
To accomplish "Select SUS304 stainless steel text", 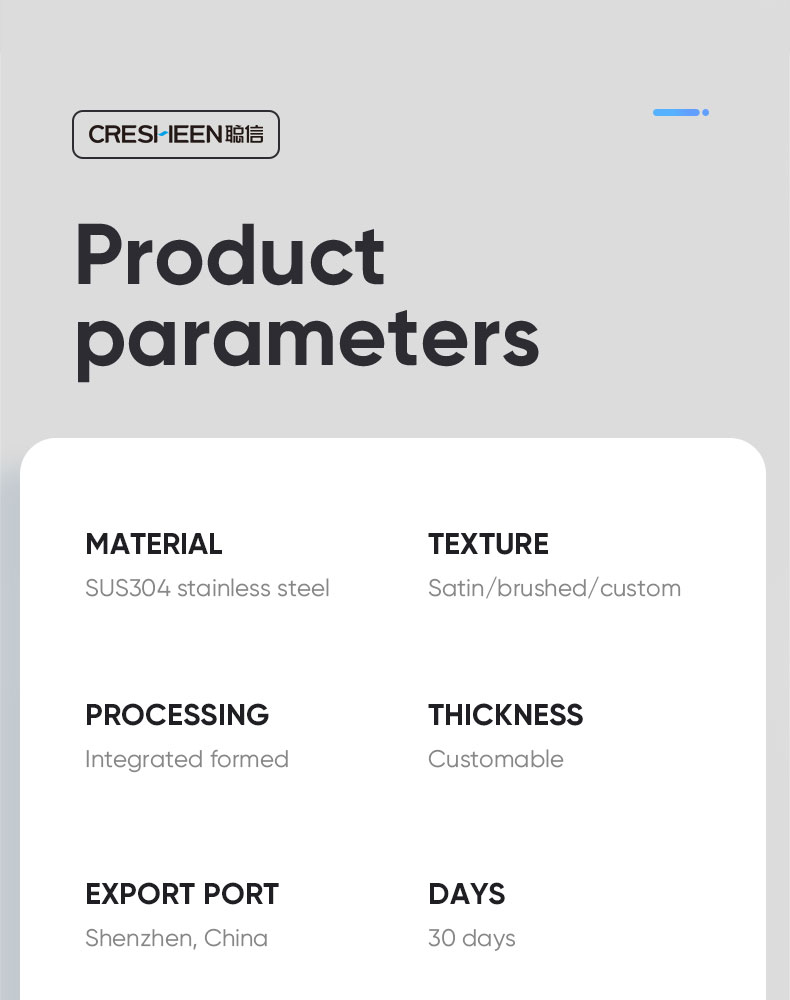I will click(207, 588).
